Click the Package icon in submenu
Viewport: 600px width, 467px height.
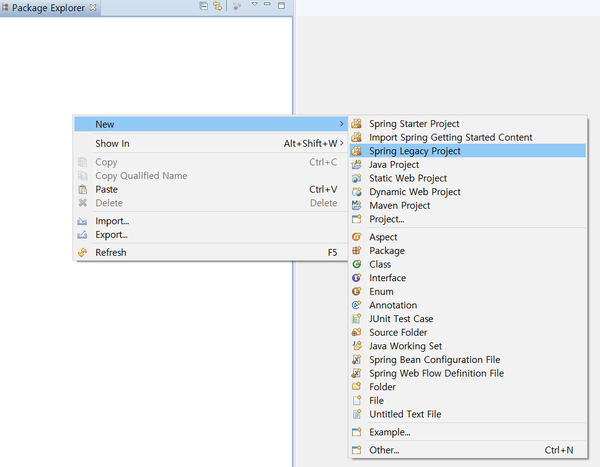357,250
